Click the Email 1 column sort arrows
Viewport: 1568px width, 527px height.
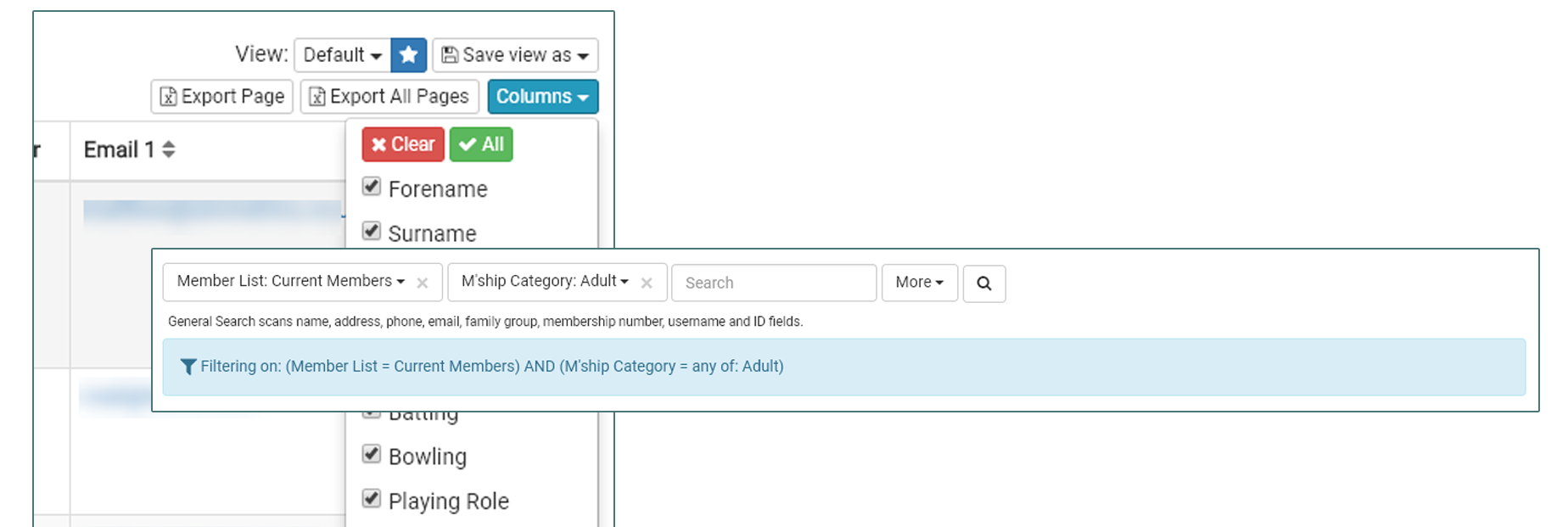[169, 150]
